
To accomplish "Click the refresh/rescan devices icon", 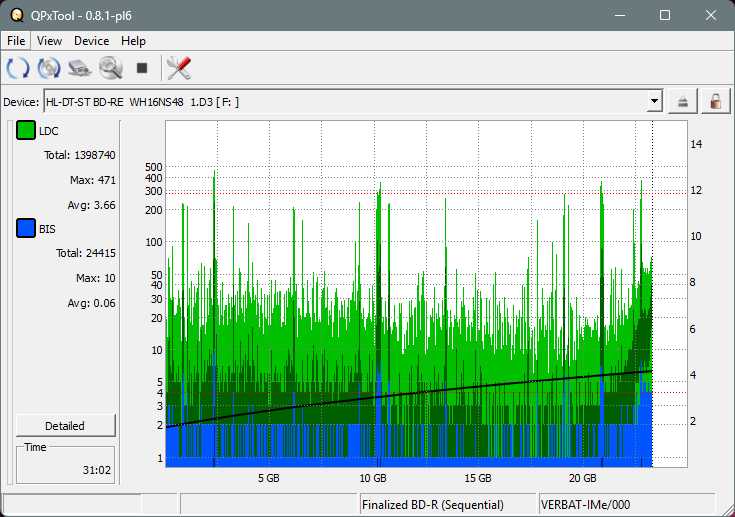I will coord(18,68).
